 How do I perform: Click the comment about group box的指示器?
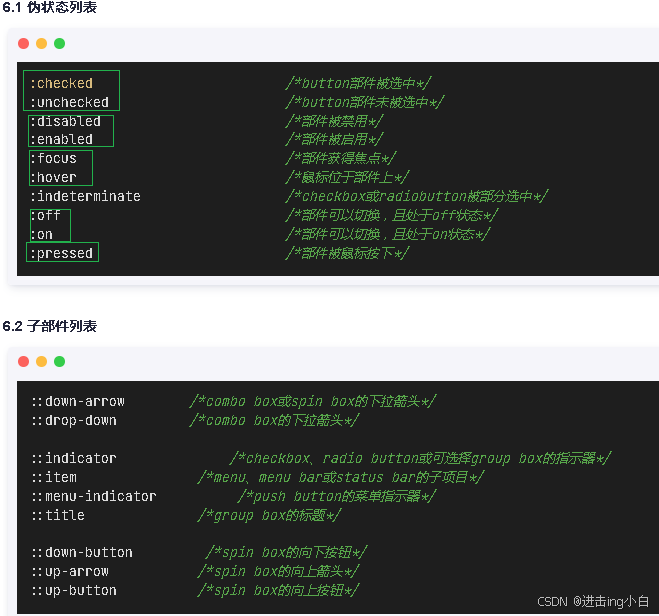420,458
